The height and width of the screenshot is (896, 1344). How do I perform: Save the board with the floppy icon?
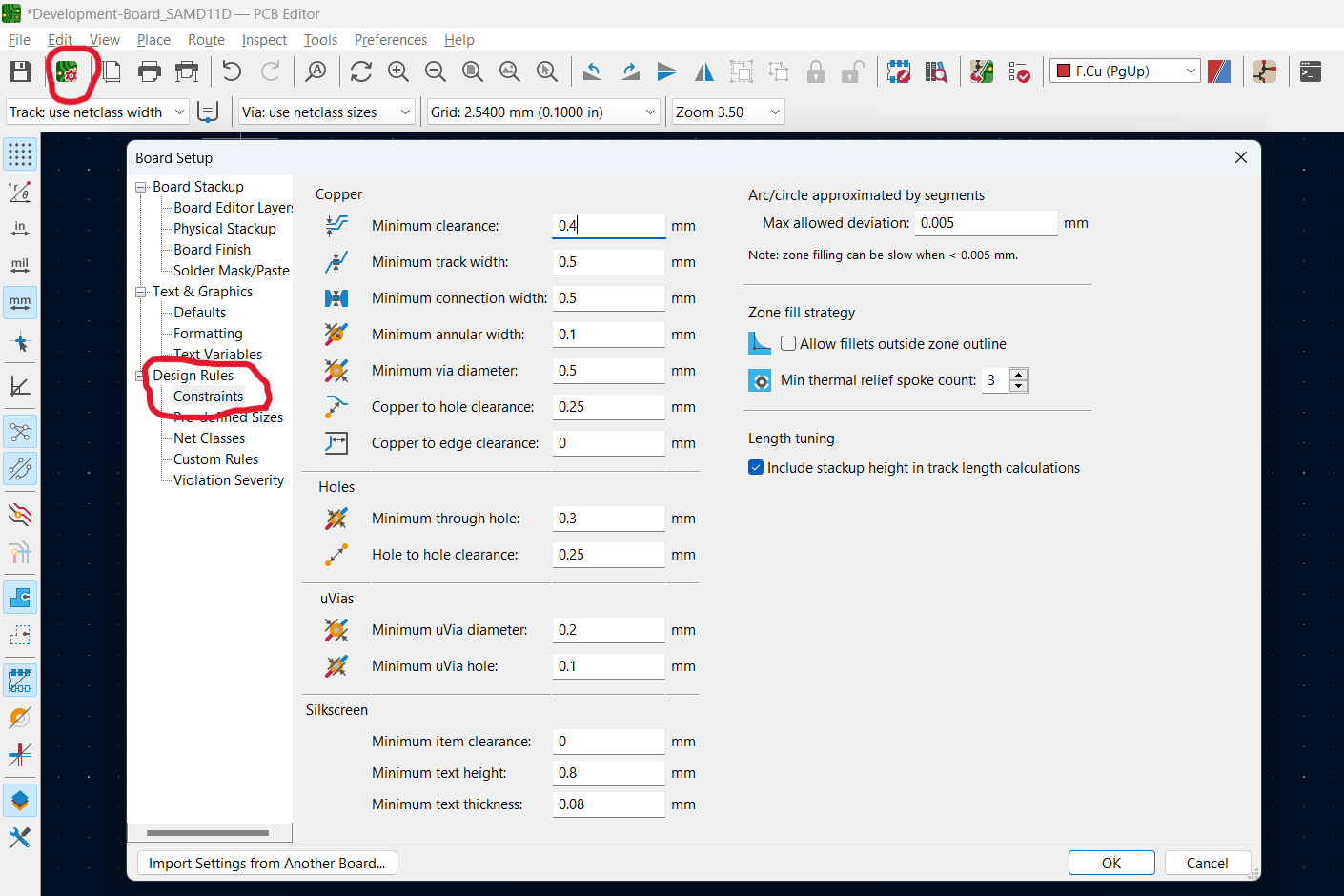coord(21,71)
